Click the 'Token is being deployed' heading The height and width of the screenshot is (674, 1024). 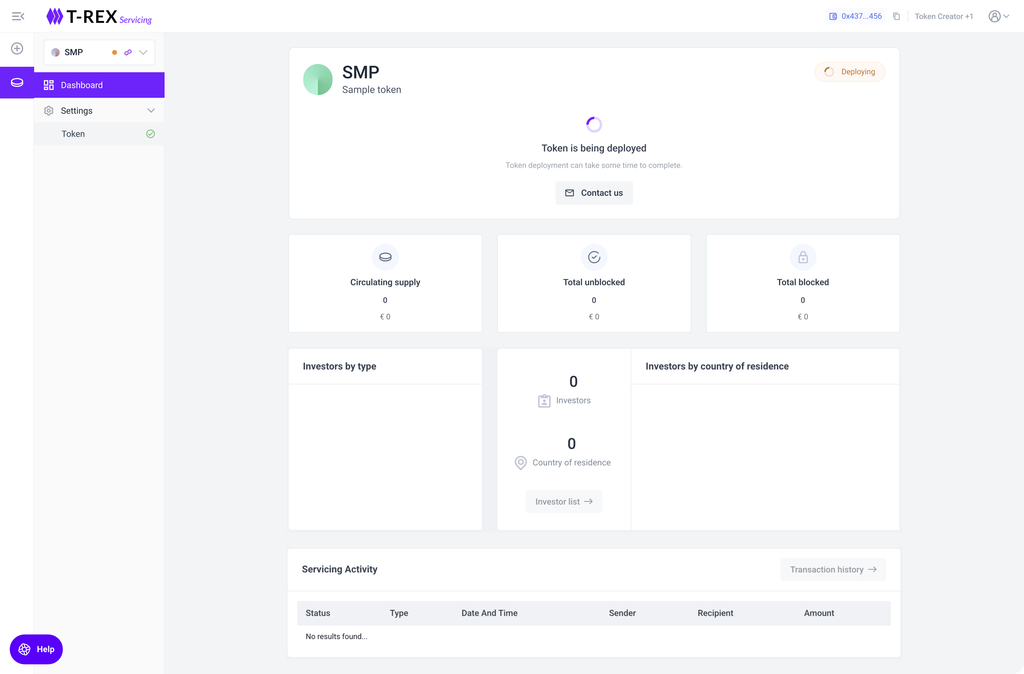pyautogui.click(x=594, y=148)
